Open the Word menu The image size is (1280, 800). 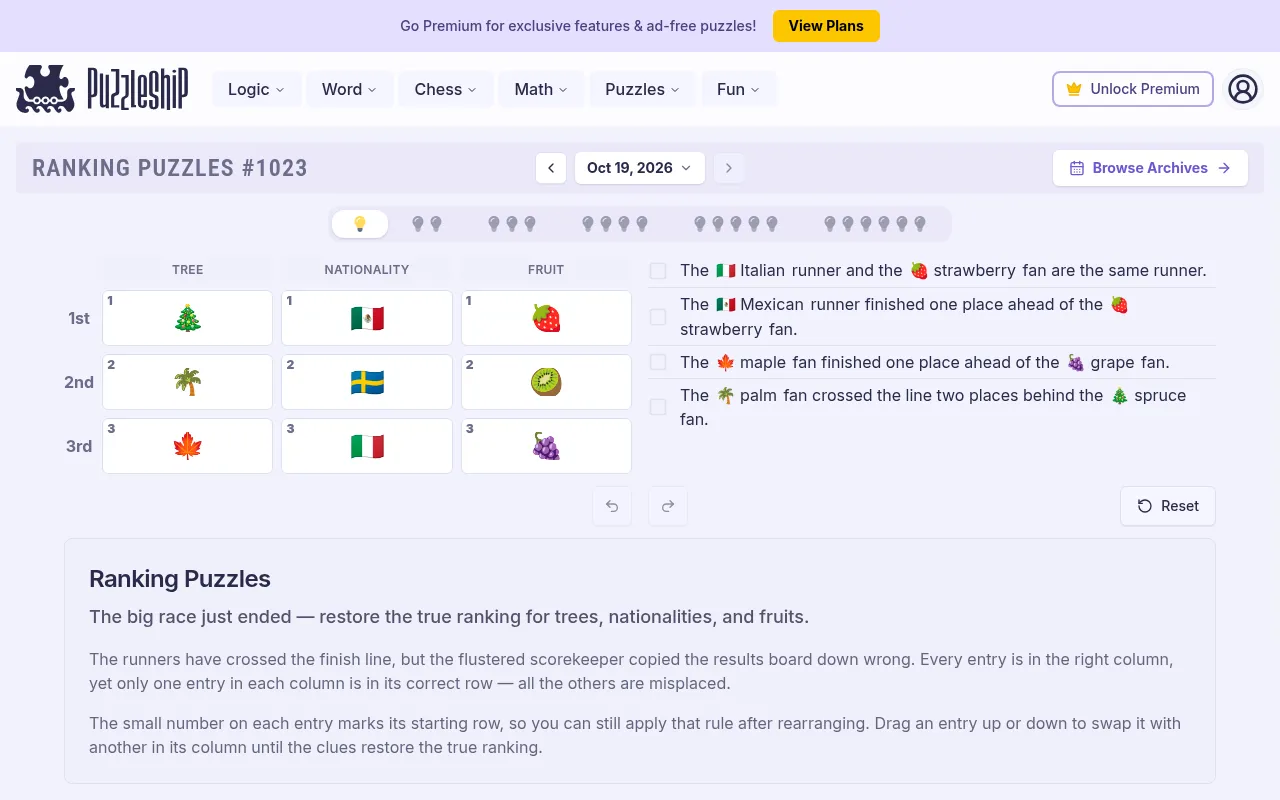pos(349,89)
